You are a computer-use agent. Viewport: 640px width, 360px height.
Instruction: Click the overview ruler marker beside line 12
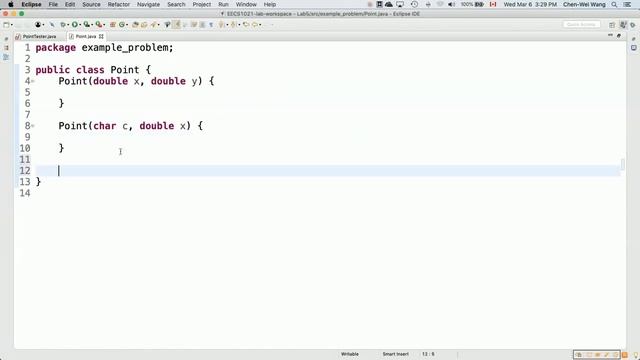click(622, 164)
